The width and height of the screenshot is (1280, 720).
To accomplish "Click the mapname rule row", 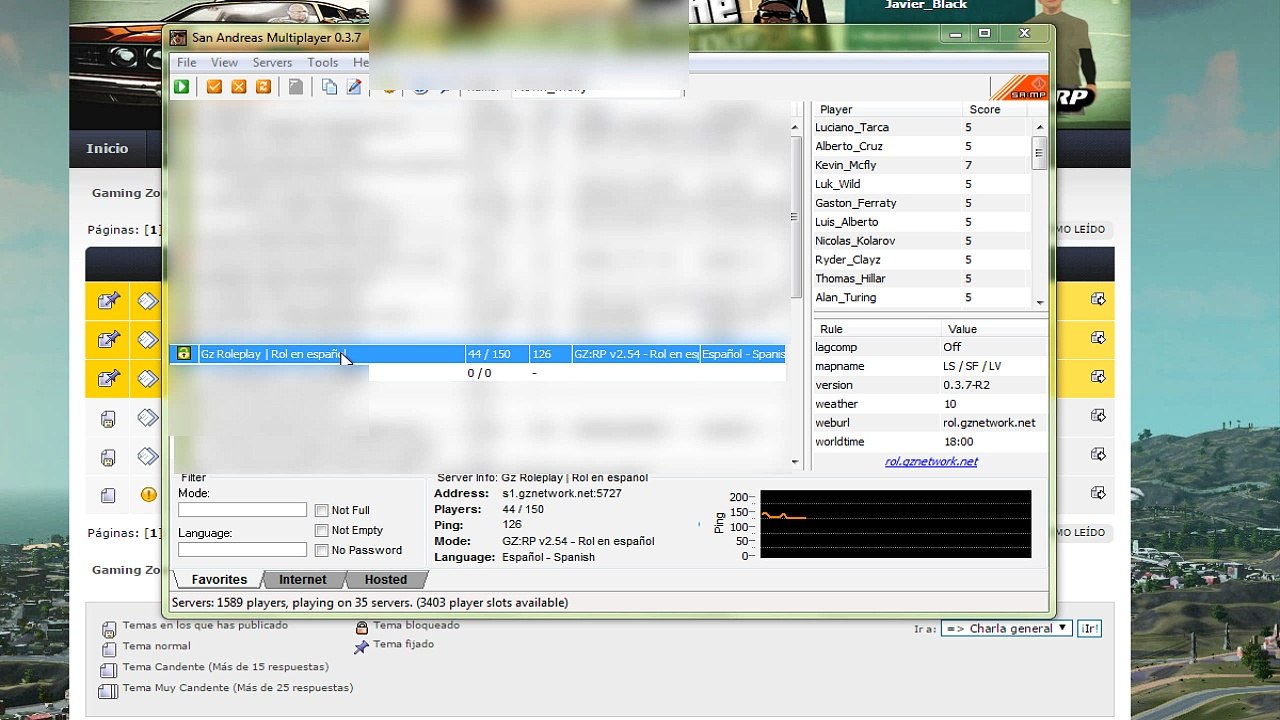I will [x=931, y=367].
